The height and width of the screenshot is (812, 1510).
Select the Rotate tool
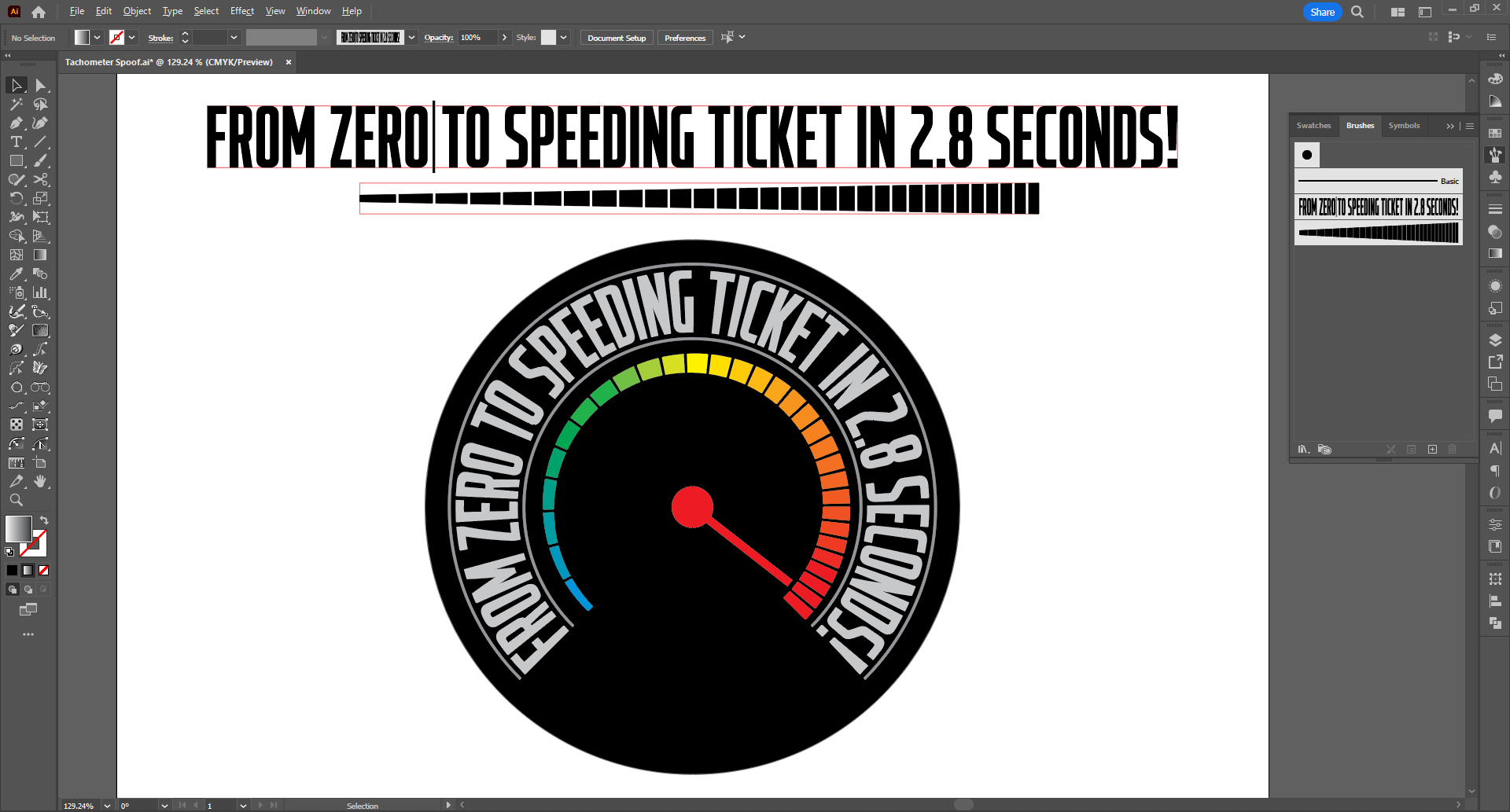point(16,198)
